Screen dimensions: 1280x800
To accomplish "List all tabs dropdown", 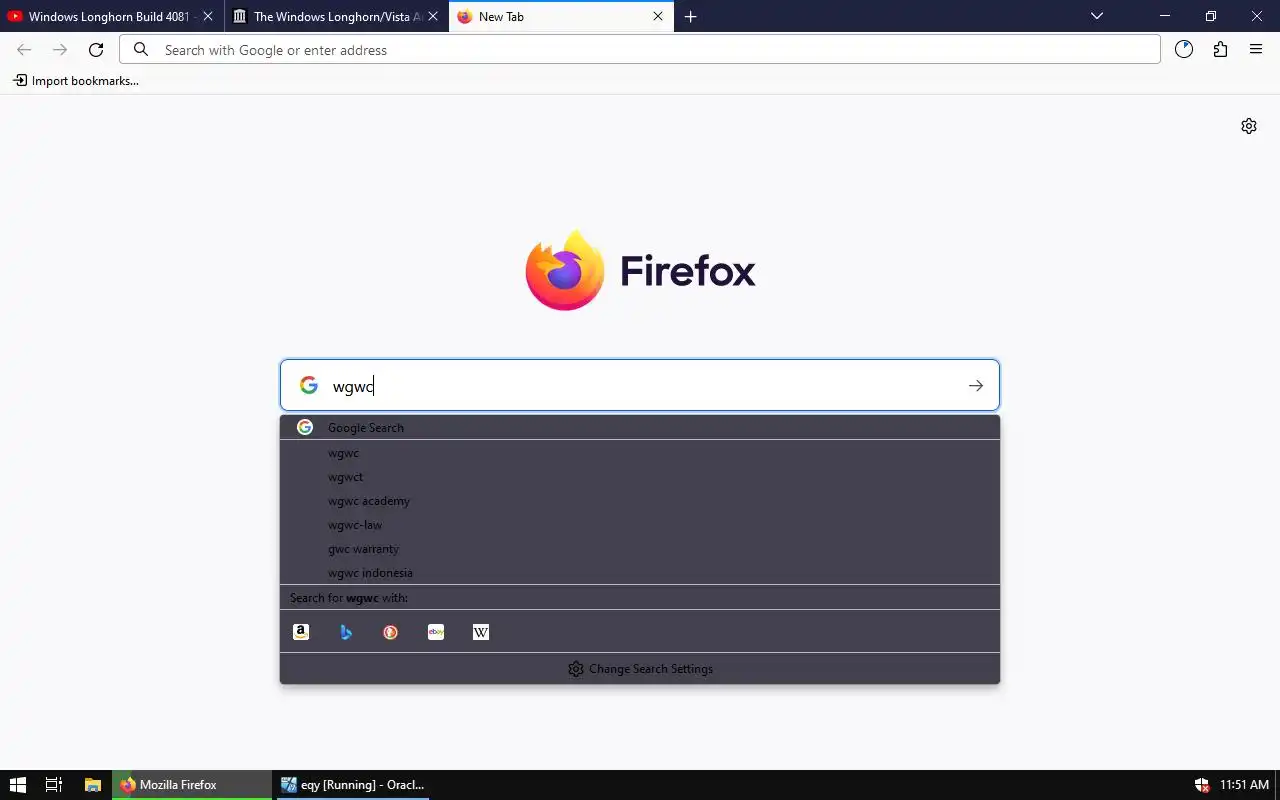I will pyautogui.click(x=1097, y=16).
